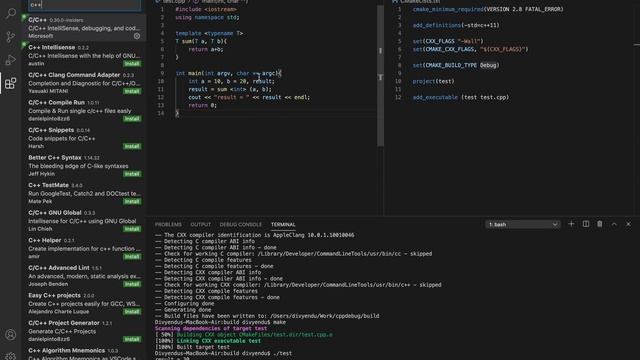Switch to the OUTPUT tab
This screenshot has width=640, height=360.
point(200,224)
